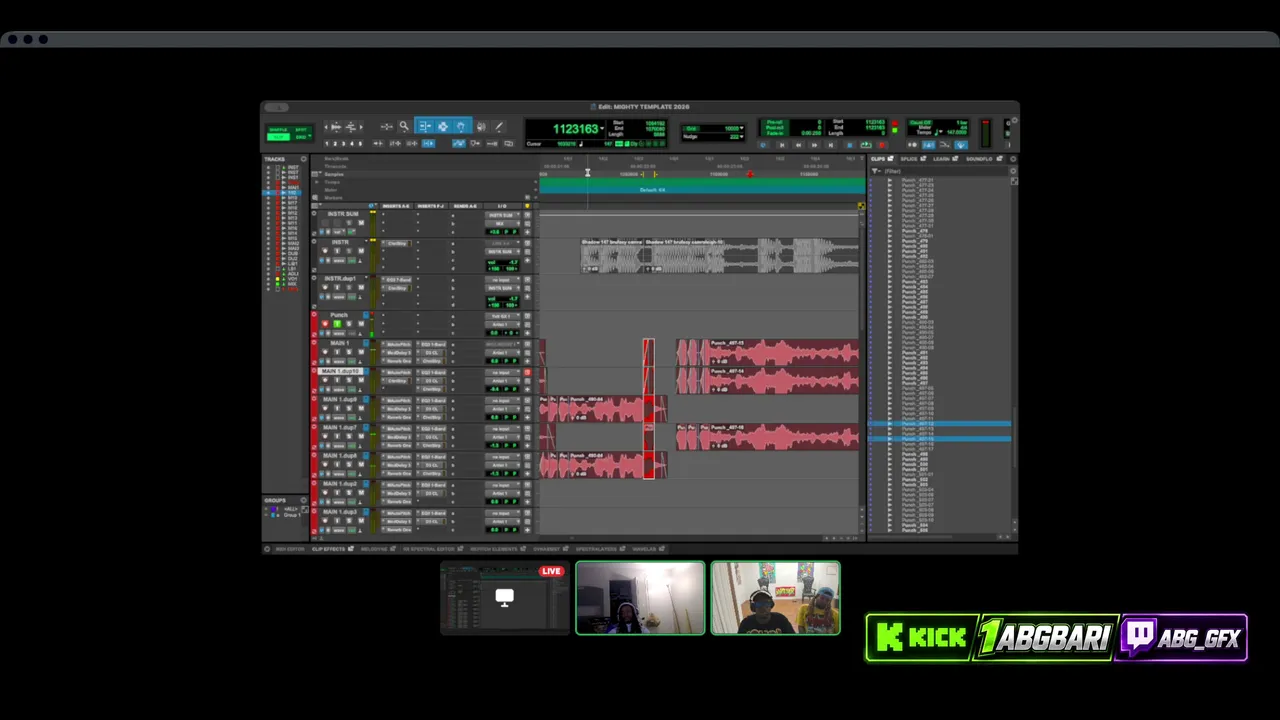This screenshot has width=1280, height=720.
Task: Click the Stop transport button
Action: pos(850,145)
